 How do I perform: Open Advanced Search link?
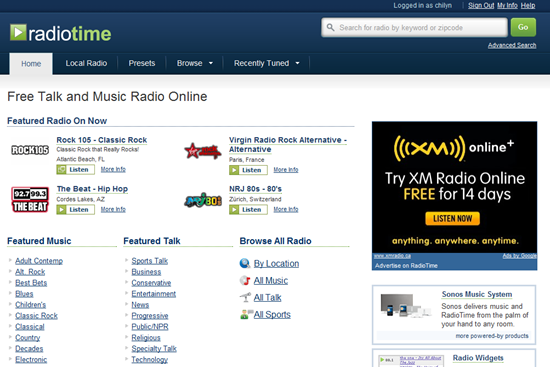coord(512,45)
